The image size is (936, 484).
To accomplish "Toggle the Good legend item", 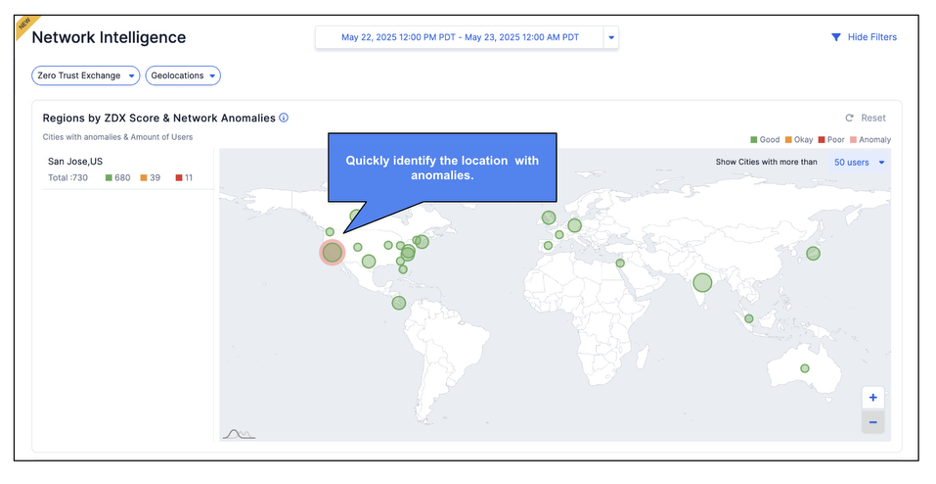I will (x=765, y=140).
